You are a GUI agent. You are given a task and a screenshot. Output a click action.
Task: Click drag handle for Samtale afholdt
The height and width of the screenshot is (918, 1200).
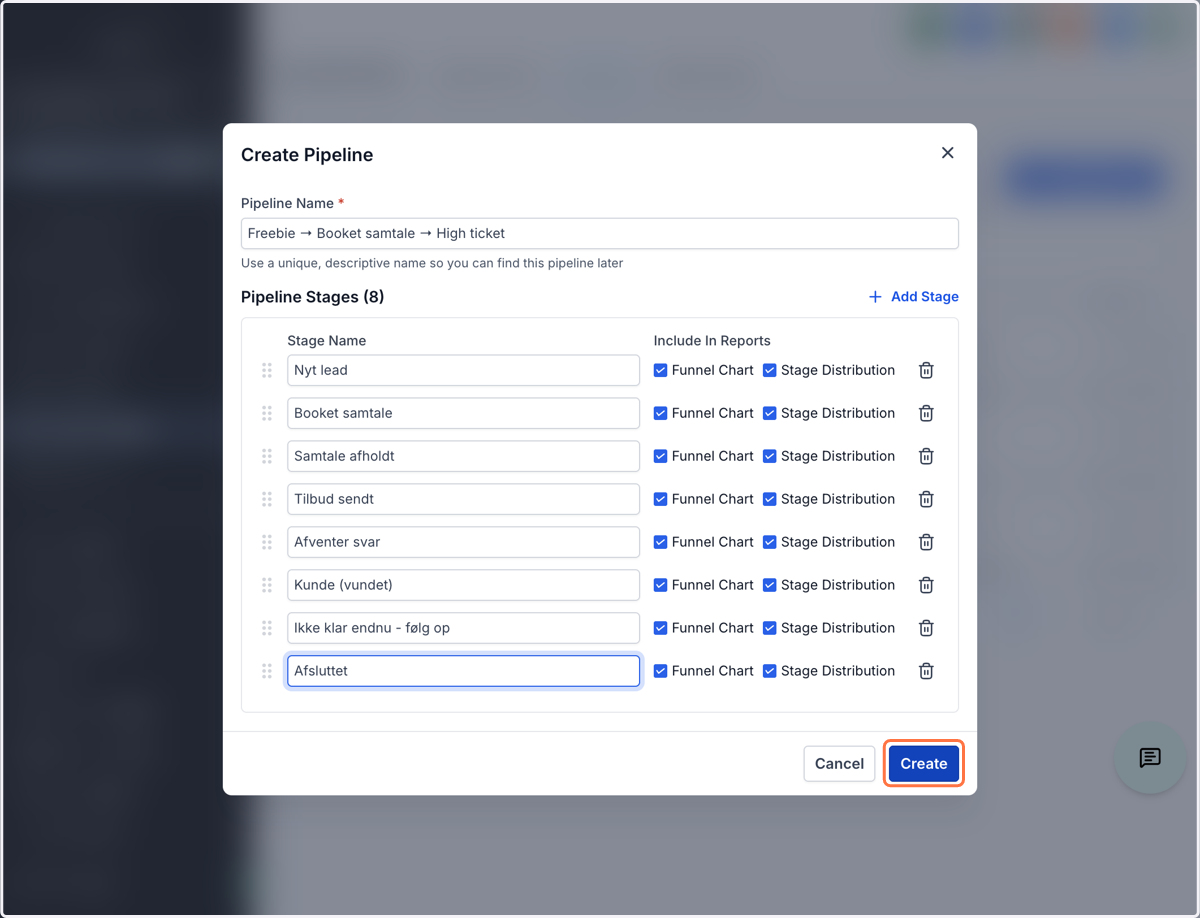tap(267, 456)
